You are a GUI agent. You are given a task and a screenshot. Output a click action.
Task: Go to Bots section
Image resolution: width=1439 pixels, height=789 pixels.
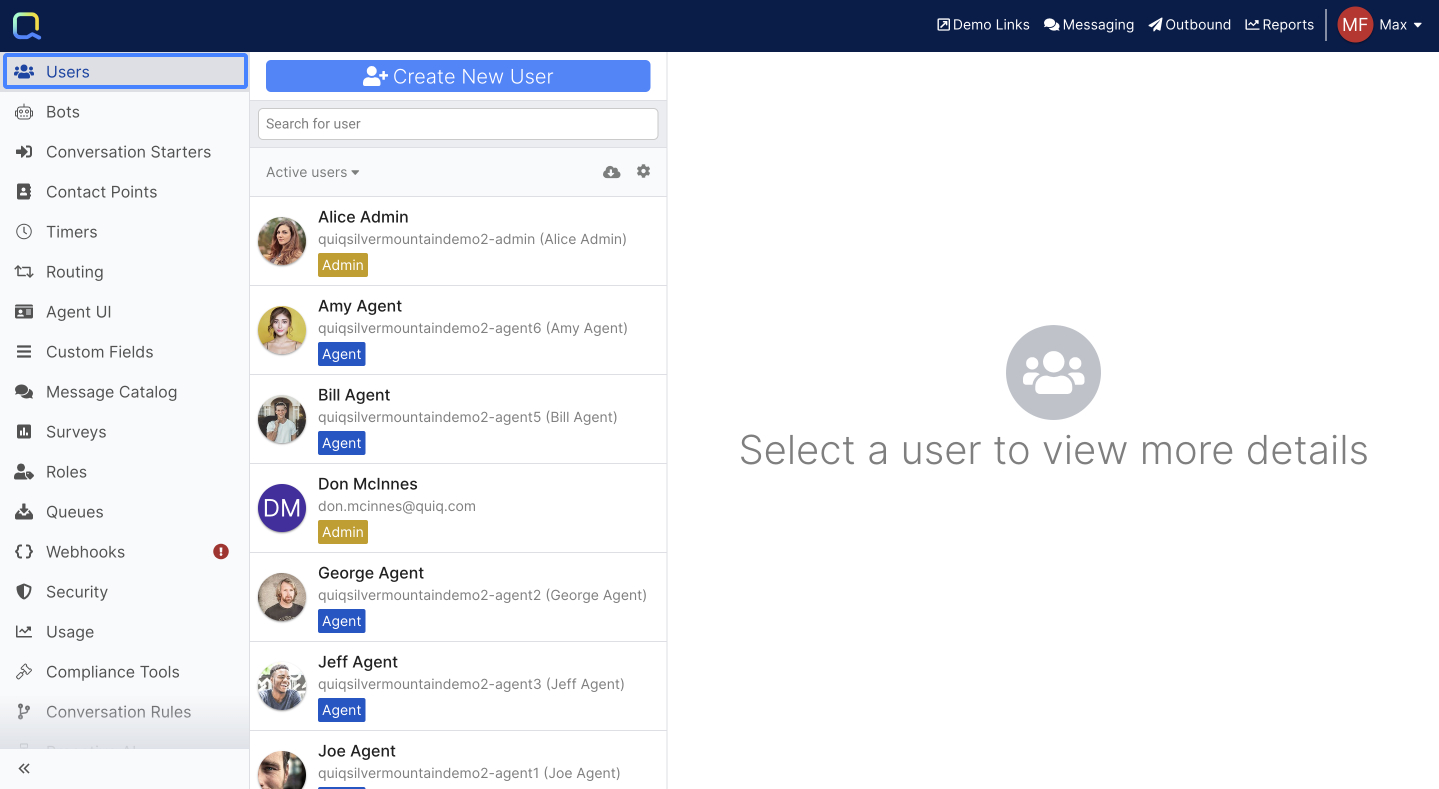(x=125, y=112)
